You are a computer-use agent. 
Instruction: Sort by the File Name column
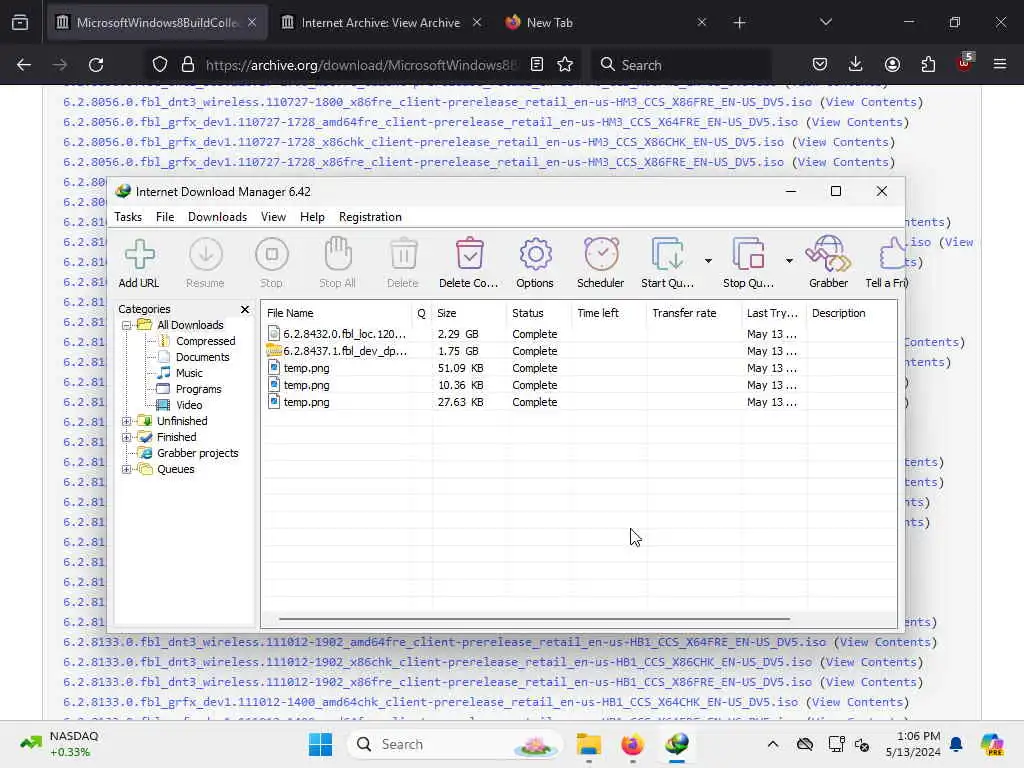[336, 313]
